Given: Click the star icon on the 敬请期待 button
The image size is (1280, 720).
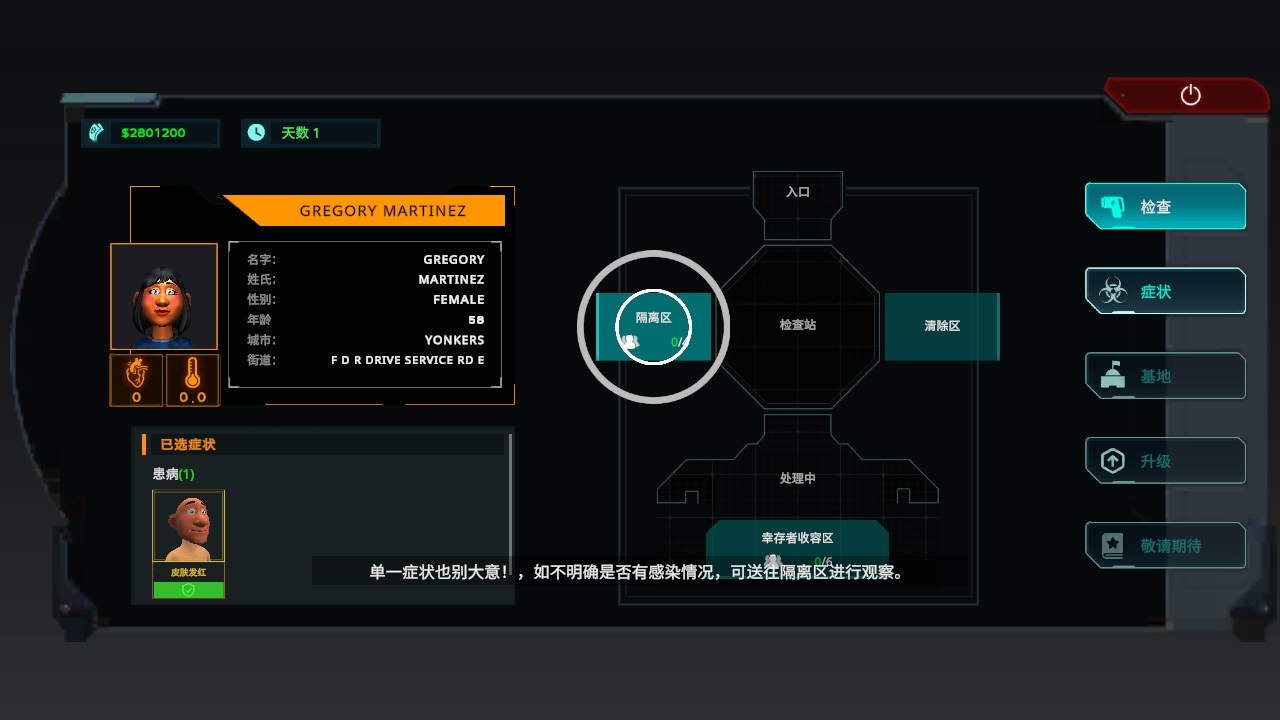Looking at the screenshot, I should tap(1112, 545).
